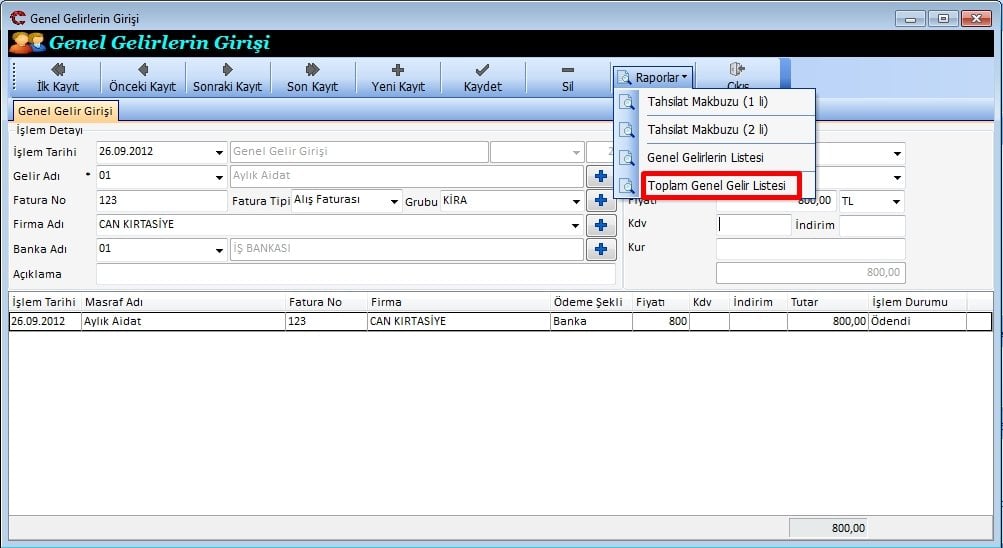The image size is (1003, 548).
Task: Expand the Grubu KİRA dropdown
Action: [x=575, y=201]
